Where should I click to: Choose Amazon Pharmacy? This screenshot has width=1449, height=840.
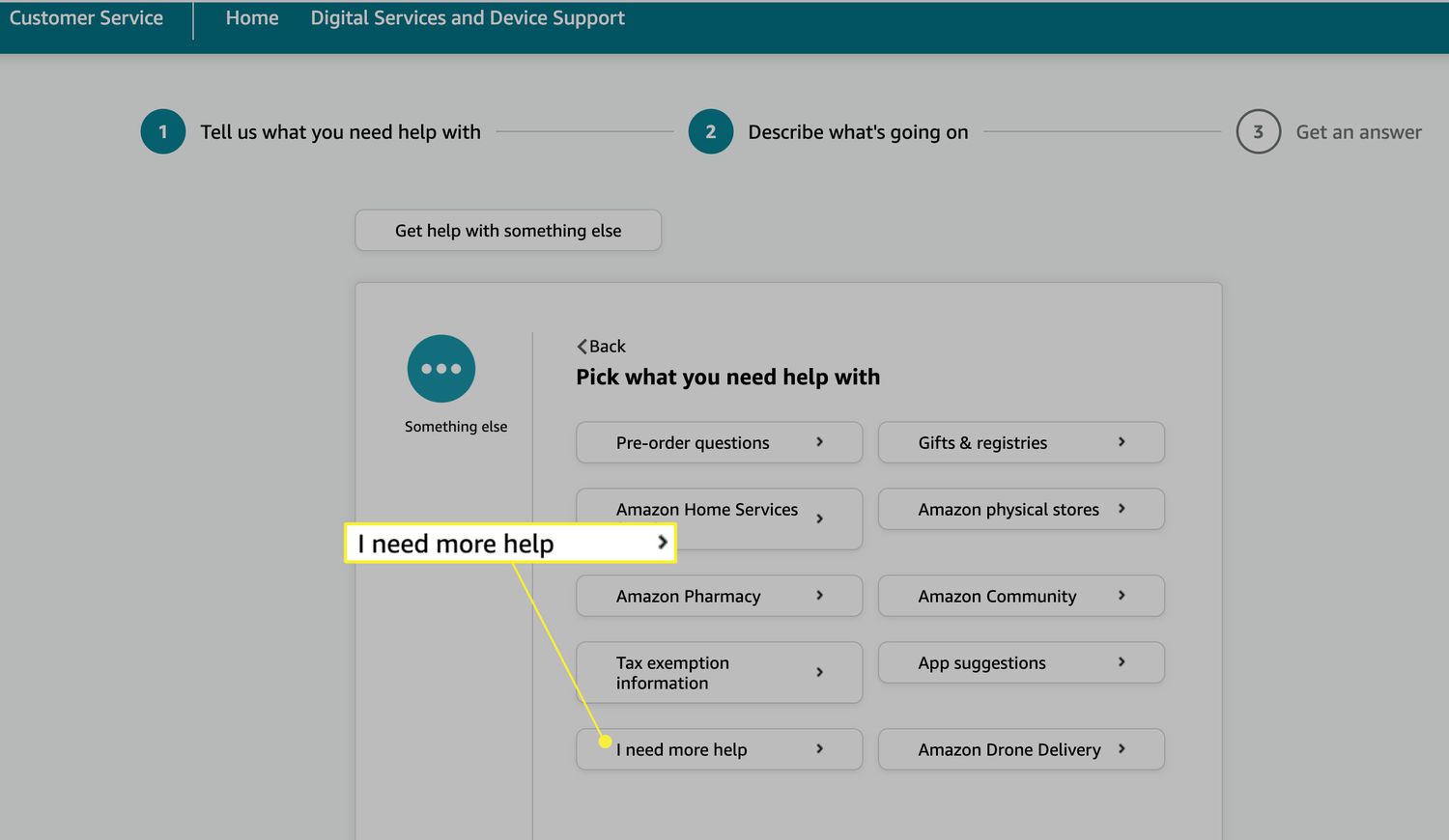pyautogui.click(x=720, y=596)
